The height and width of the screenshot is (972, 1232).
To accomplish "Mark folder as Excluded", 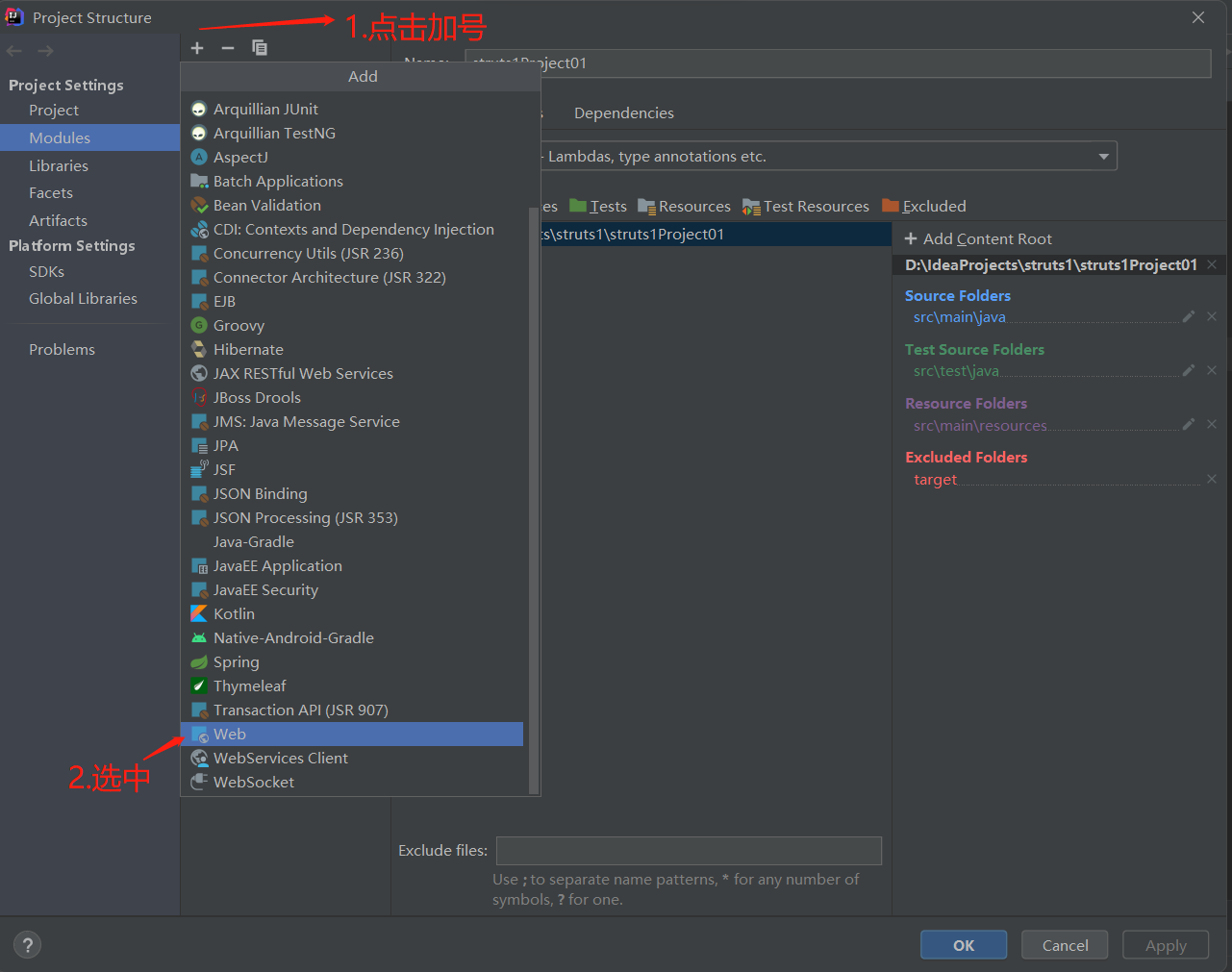I will pyautogui.click(x=924, y=207).
